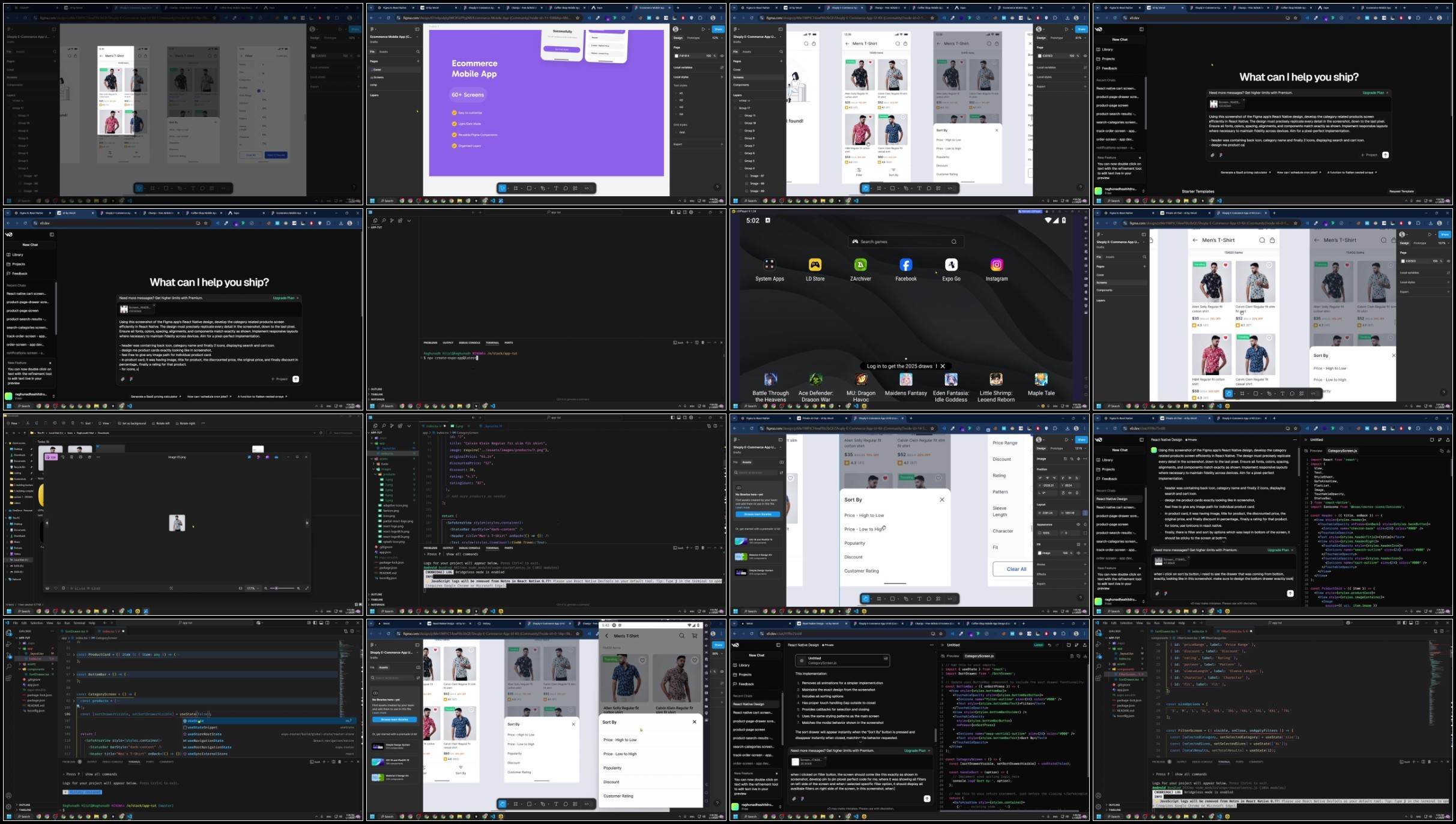The width and height of the screenshot is (1456, 824).
Task: Click Search Downloads field in File Explorer
Action: [x=343, y=433]
